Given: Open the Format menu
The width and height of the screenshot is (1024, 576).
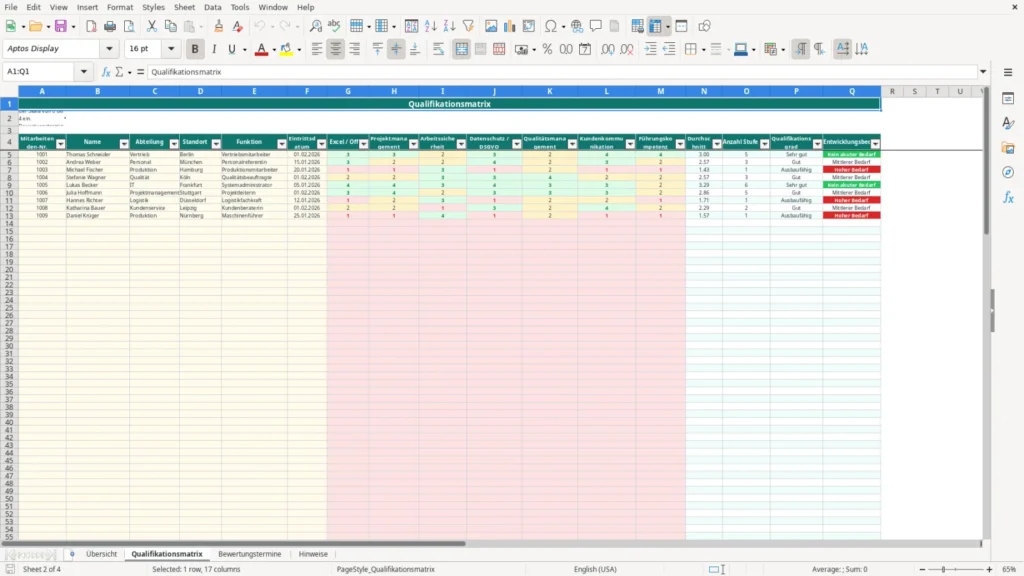Looking at the screenshot, I should pos(120,7).
